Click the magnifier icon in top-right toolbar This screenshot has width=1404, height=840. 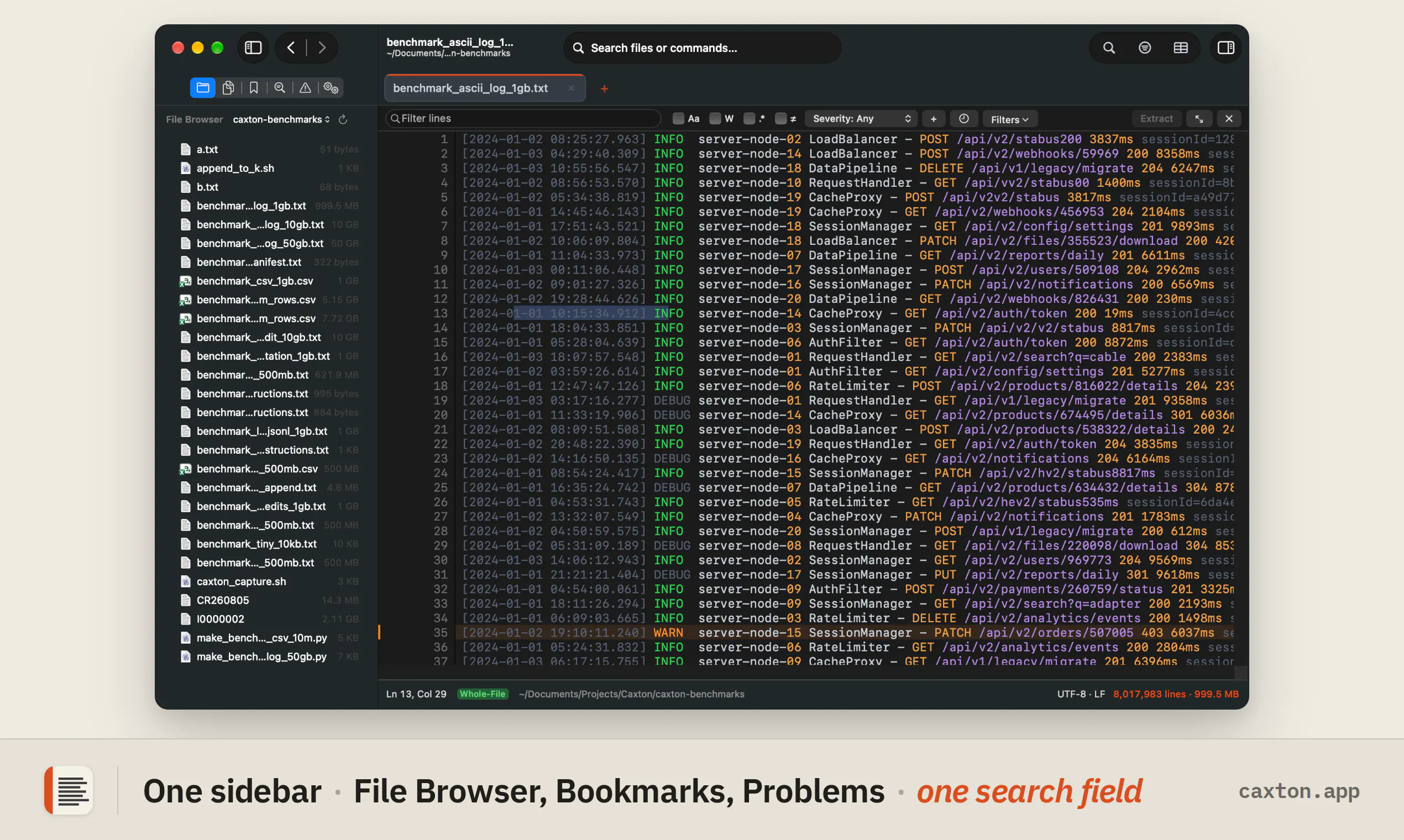[x=1108, y=48]
